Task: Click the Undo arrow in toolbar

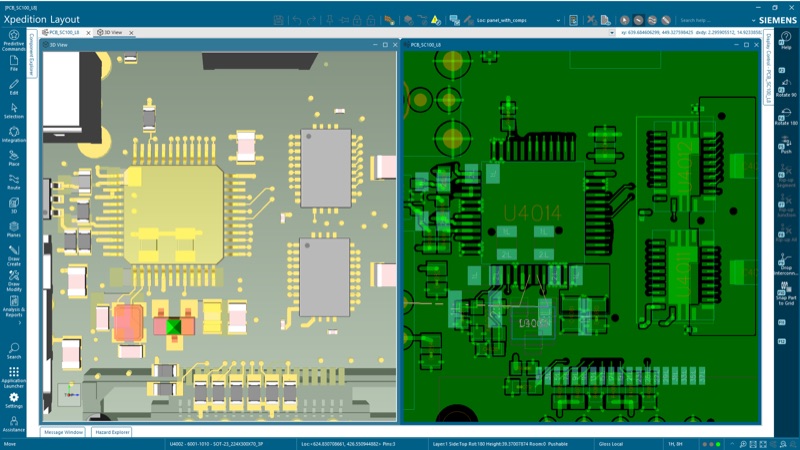Action: [x=297, y=20]
